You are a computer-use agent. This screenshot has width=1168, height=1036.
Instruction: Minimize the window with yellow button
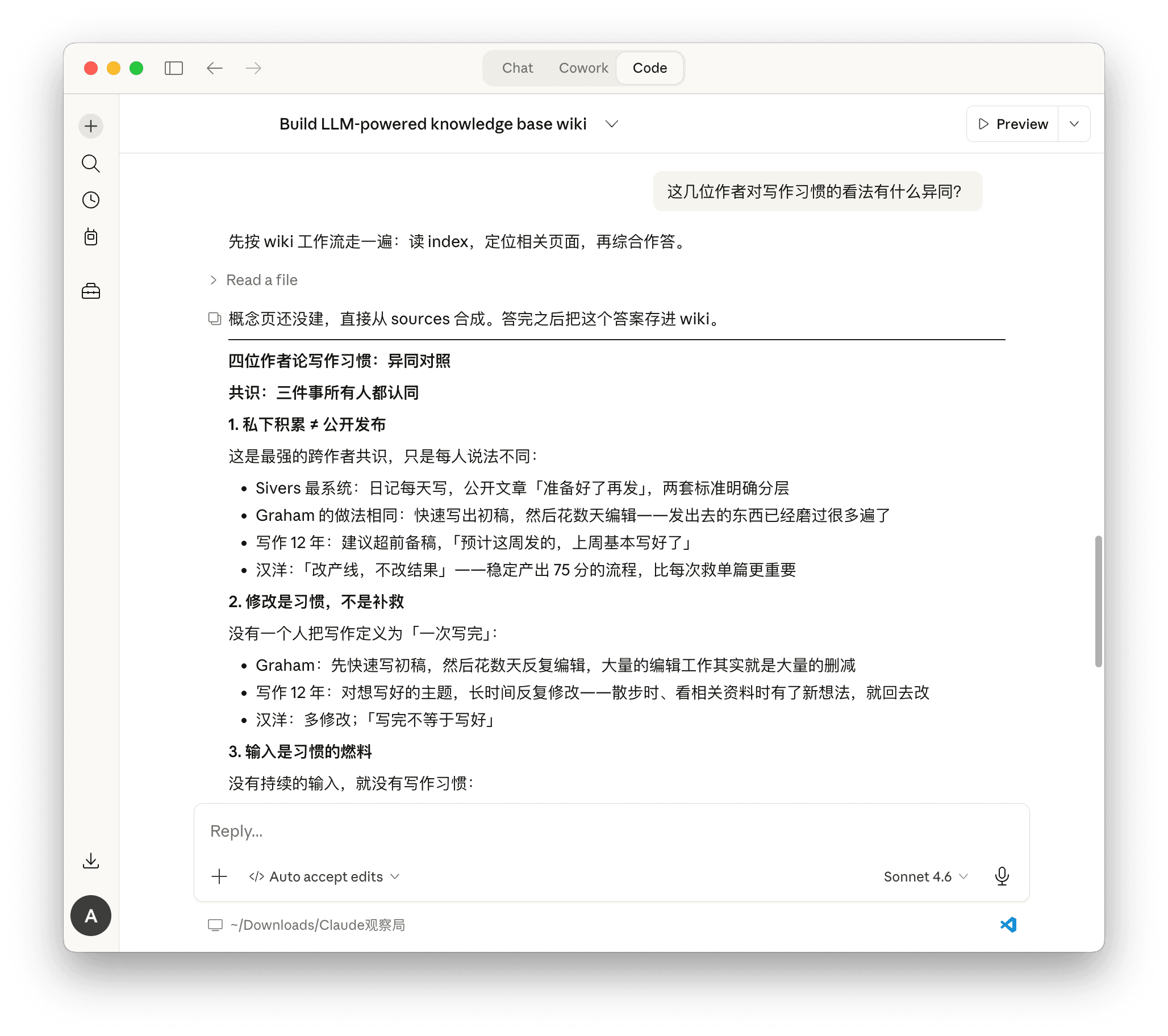click(x=113, y=68)
